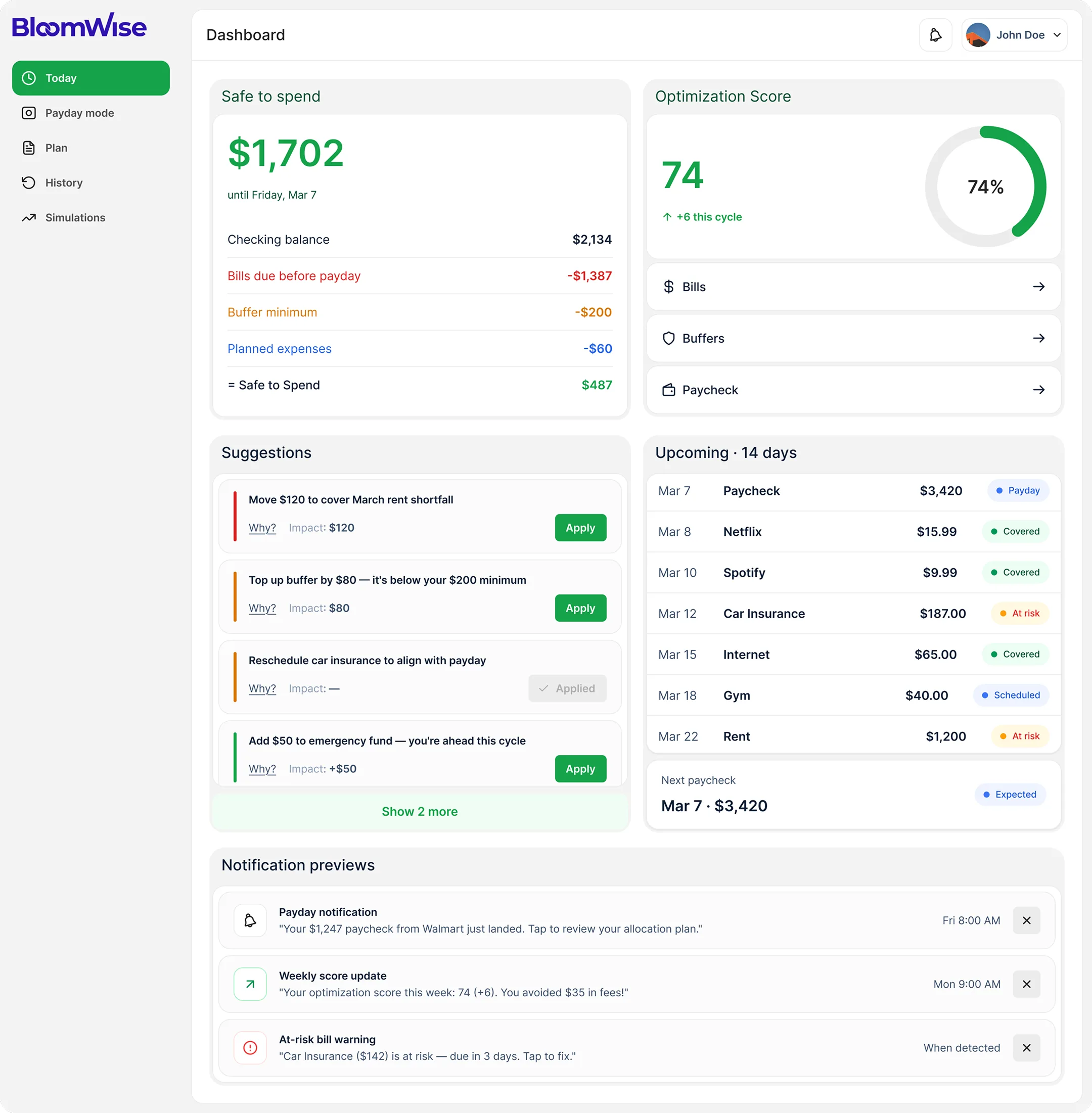Select the Gym $40.00 amount

tap(926, 695)
